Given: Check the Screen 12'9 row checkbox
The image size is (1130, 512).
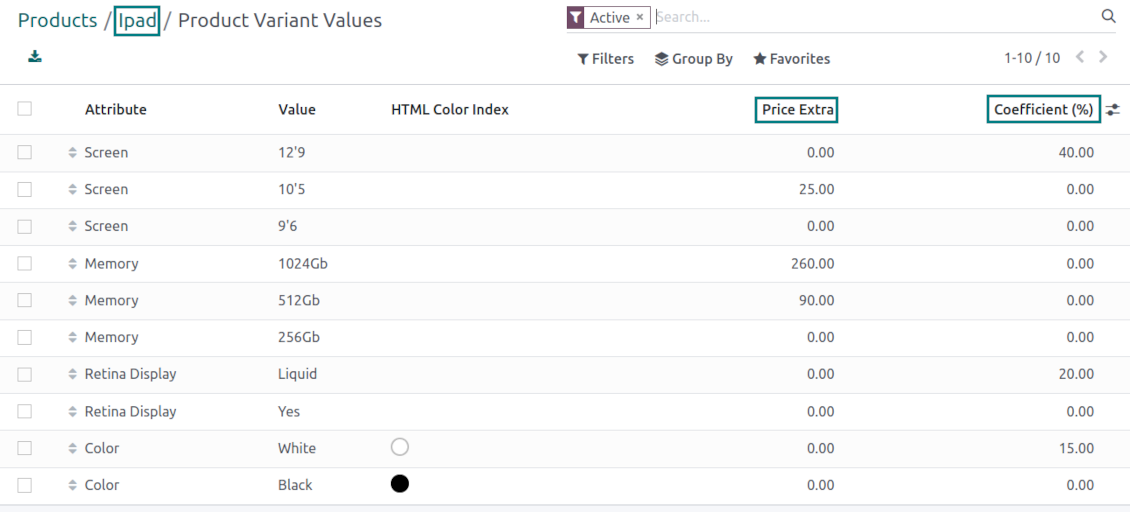Looking at the screenshot, I should [x=25, y=152].
